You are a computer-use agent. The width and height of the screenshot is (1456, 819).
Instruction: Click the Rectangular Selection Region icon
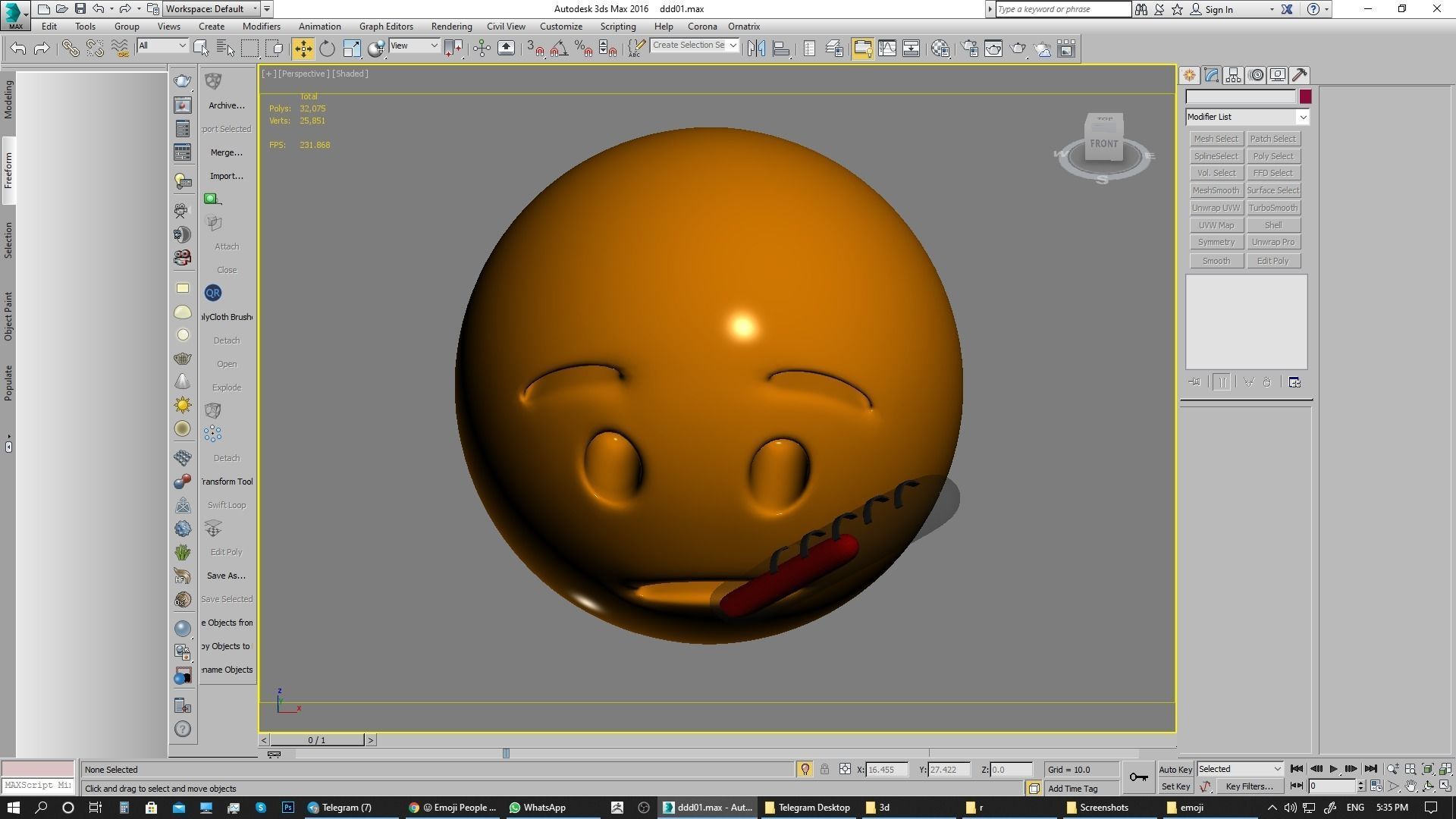(x=249, y=49)
